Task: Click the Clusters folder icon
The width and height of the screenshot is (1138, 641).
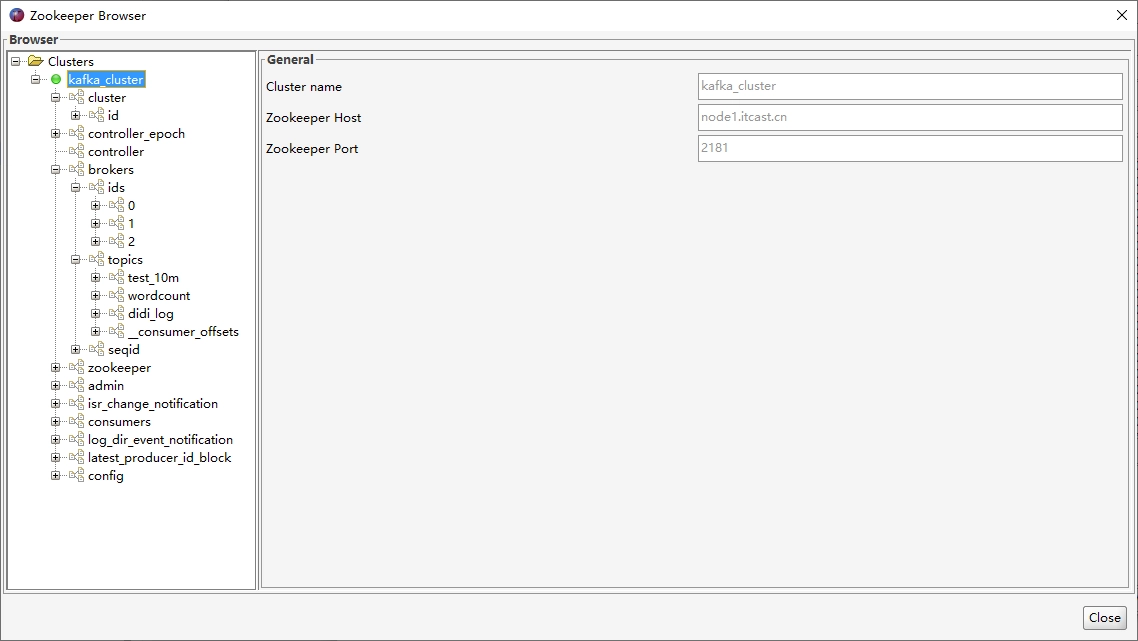Action: 36,61
